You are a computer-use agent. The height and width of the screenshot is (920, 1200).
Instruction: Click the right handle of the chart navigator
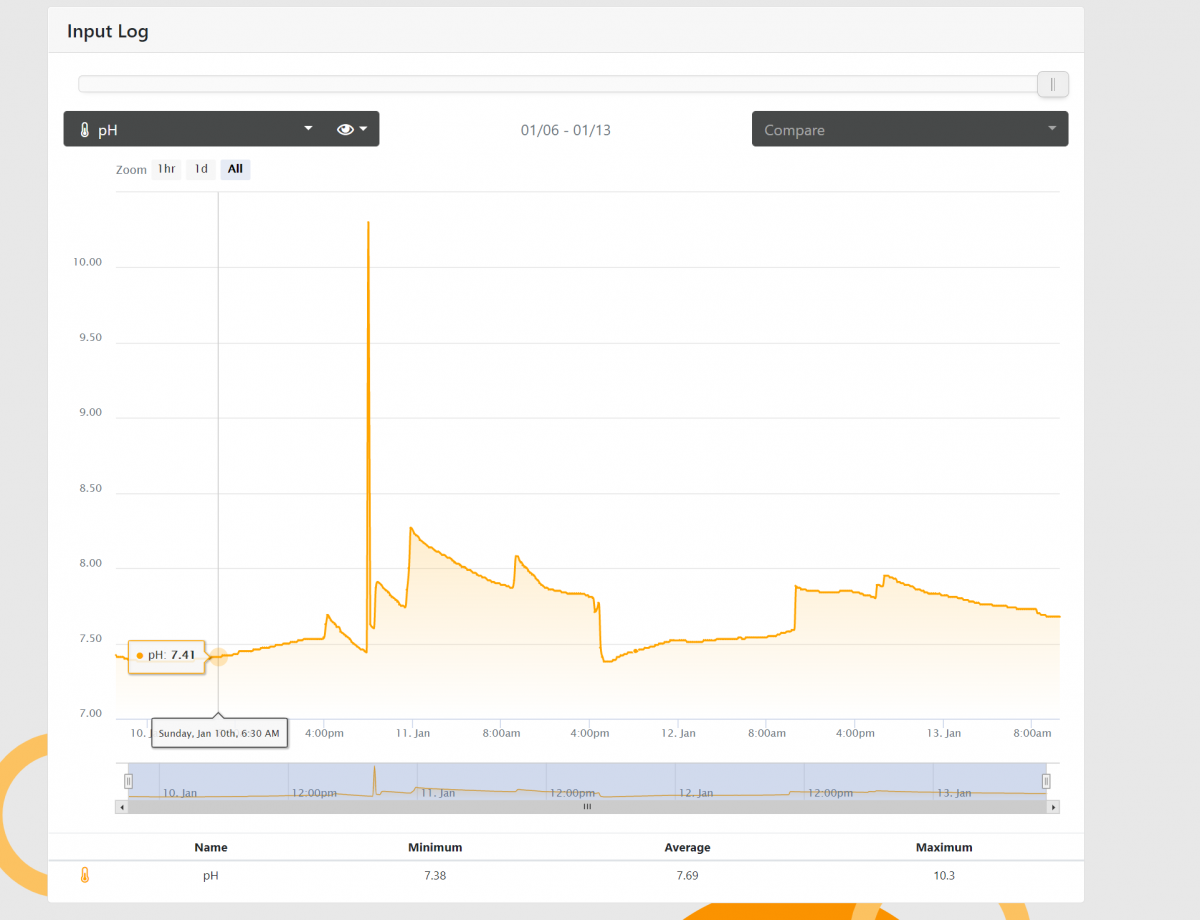click(x=1046, y=781)
